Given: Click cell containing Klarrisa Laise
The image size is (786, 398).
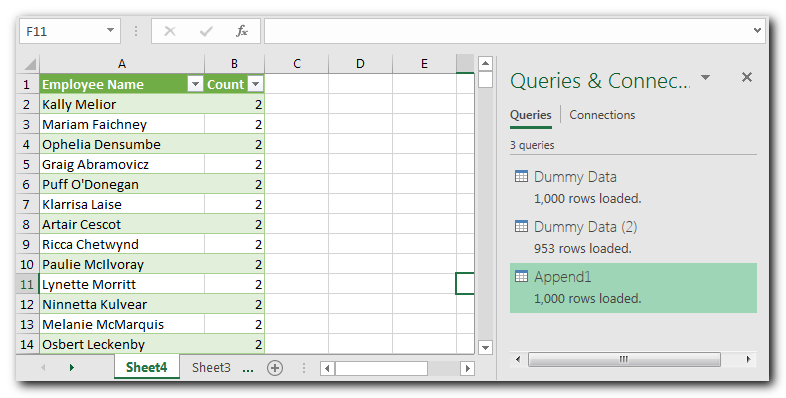Looking at the screenshot, I should click(122, 205).
